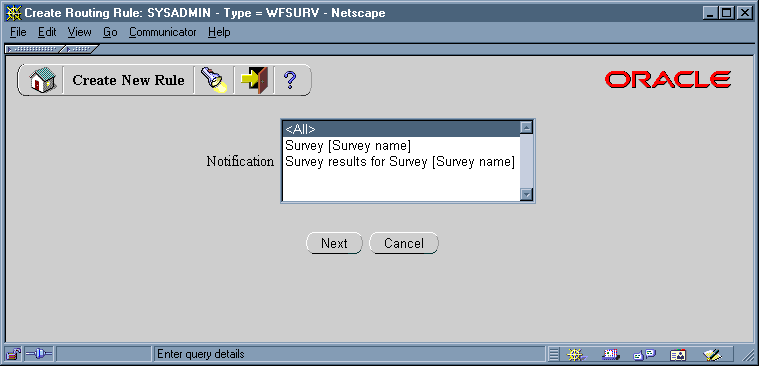Close the Netscape window
759x366 pixels.
coord(744,13)
